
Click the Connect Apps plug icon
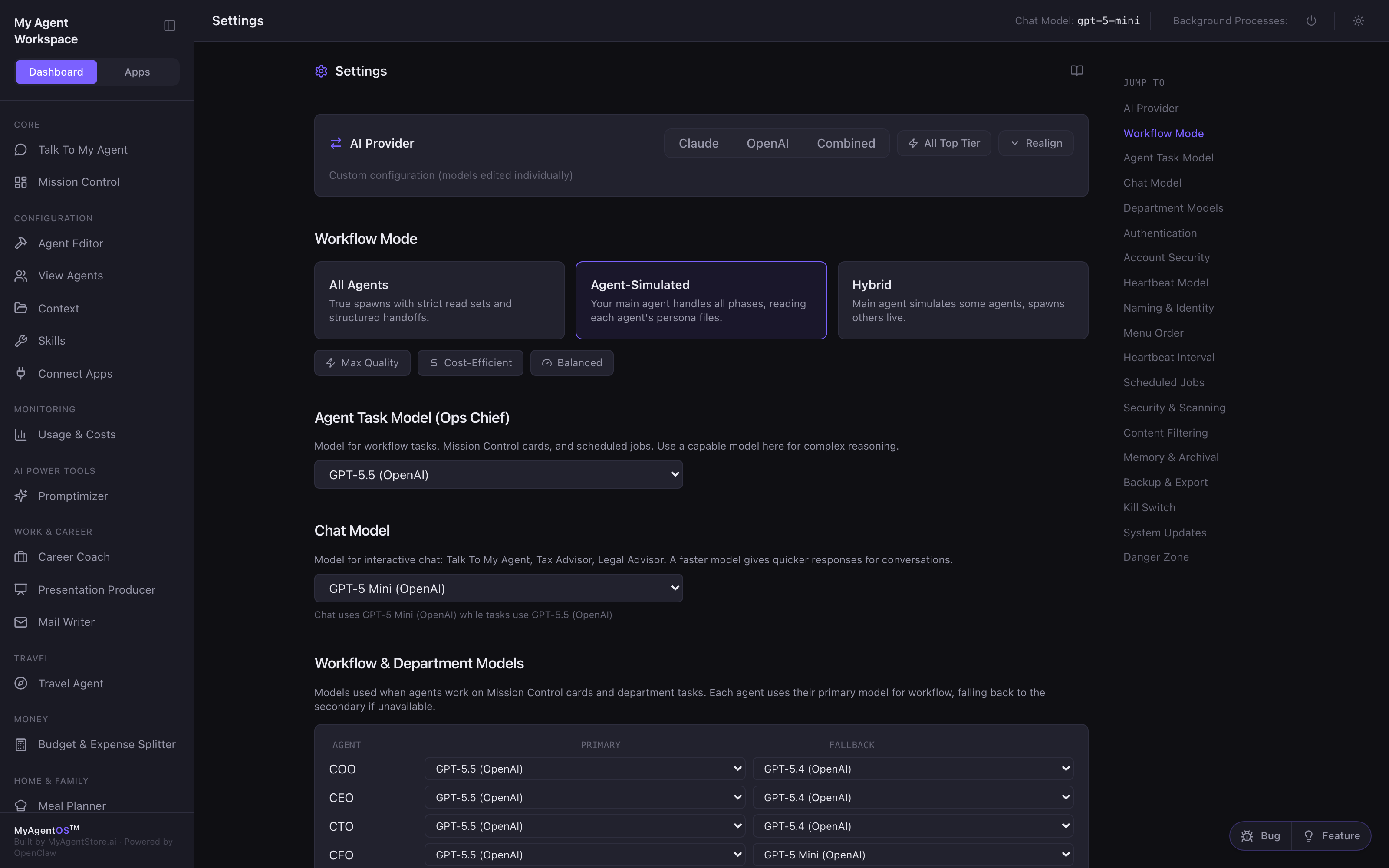21,374
